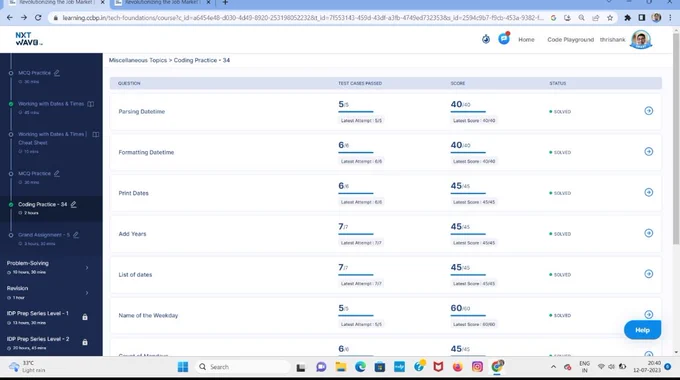Click the Name of the Weekday score progress bar
Viewport: 680px width, 380px height.
click(x=468, y=315)
